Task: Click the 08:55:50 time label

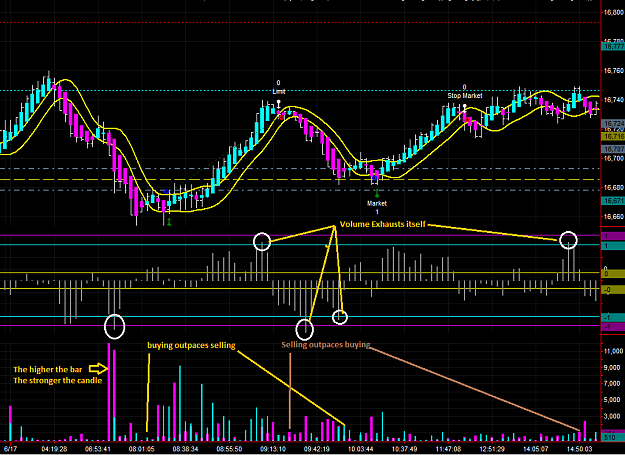Action: point(229,449)
